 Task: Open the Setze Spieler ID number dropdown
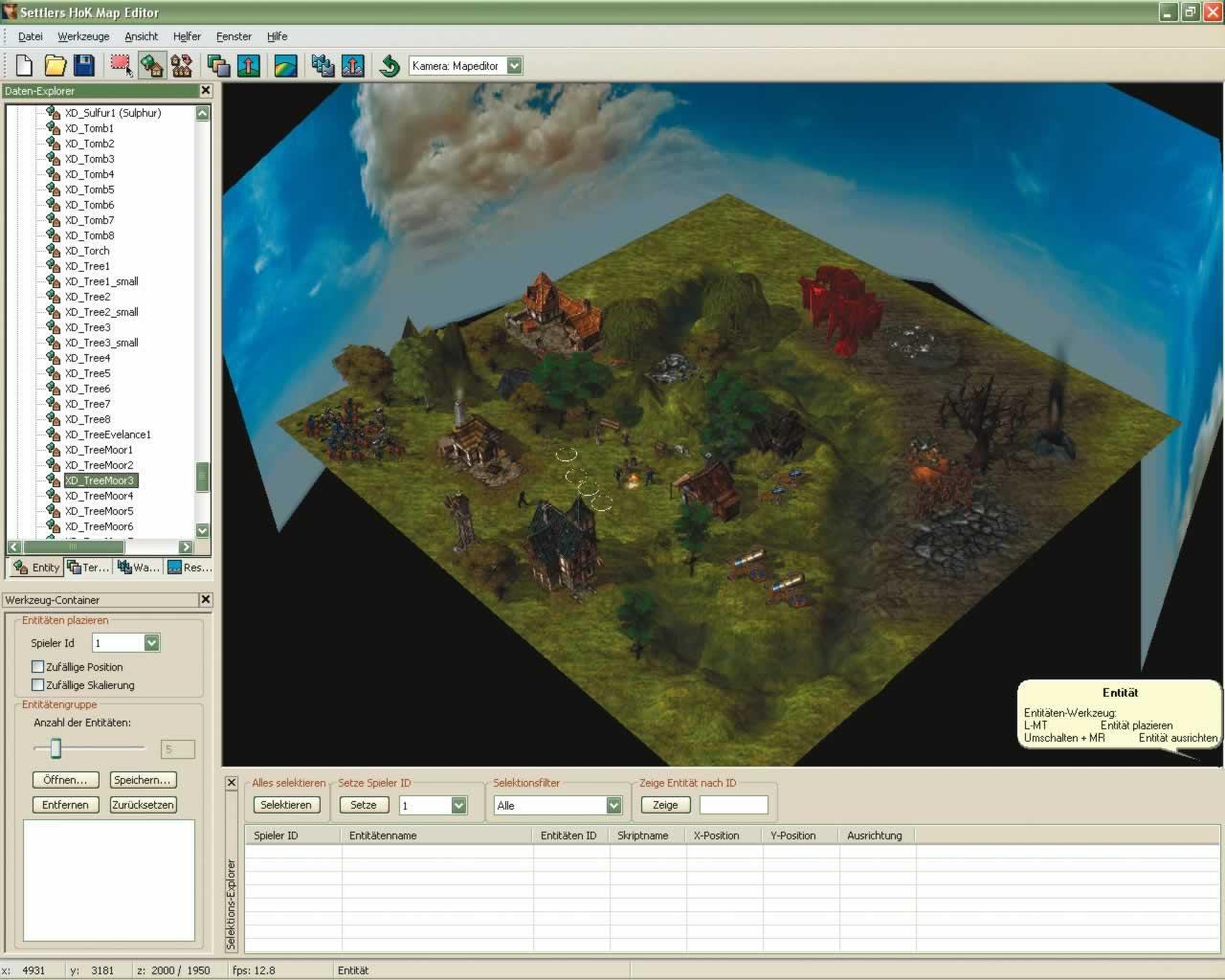pyautogui.click(x=458, y=805)
